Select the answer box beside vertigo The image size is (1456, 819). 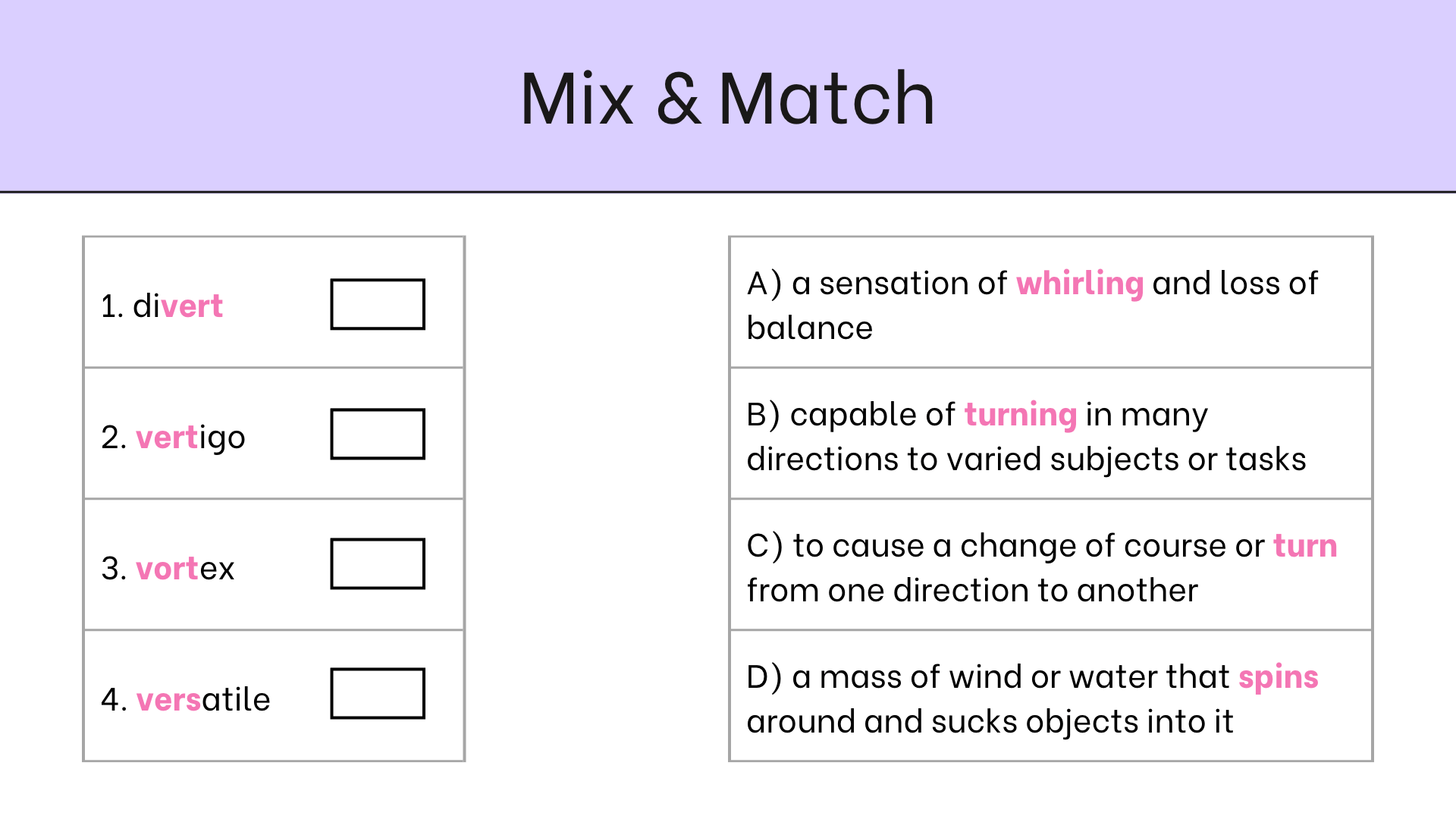377,434
